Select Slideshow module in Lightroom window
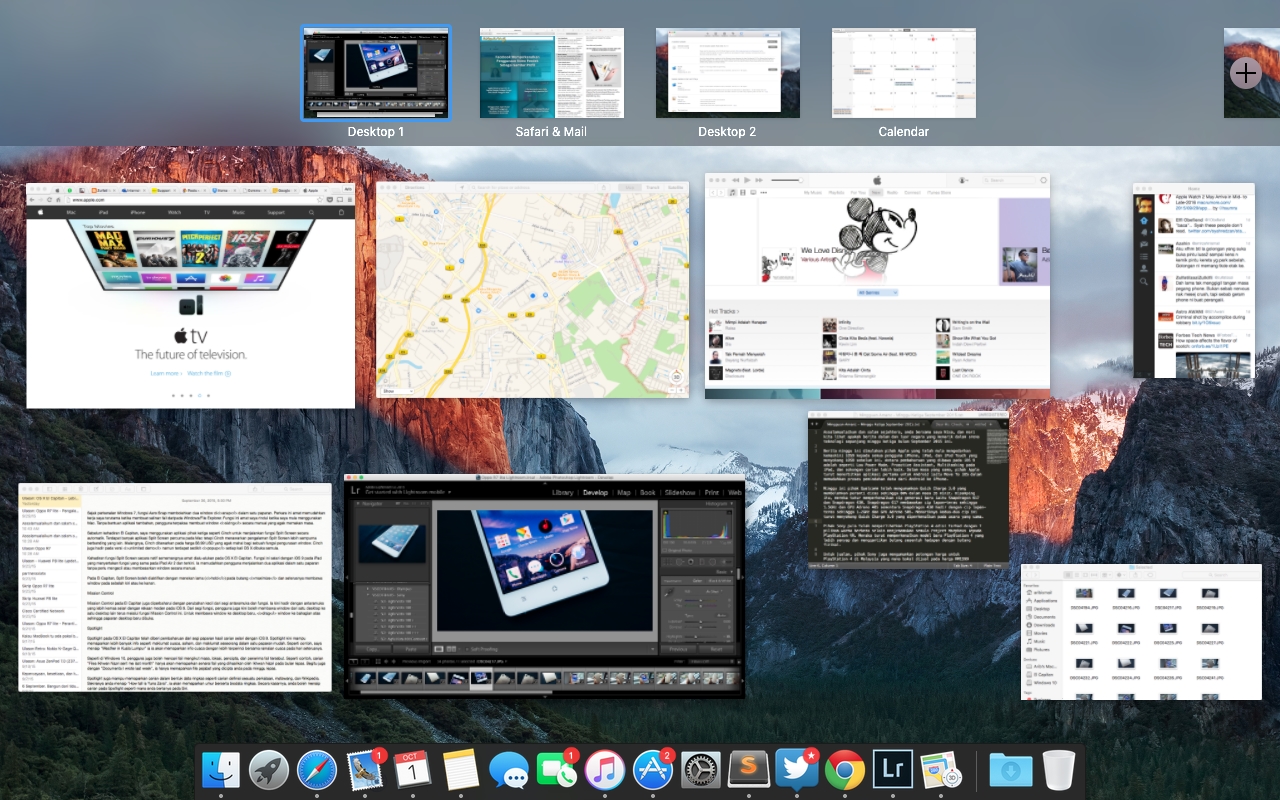This screenshot has height=800, width=1280. pos(680,493)
